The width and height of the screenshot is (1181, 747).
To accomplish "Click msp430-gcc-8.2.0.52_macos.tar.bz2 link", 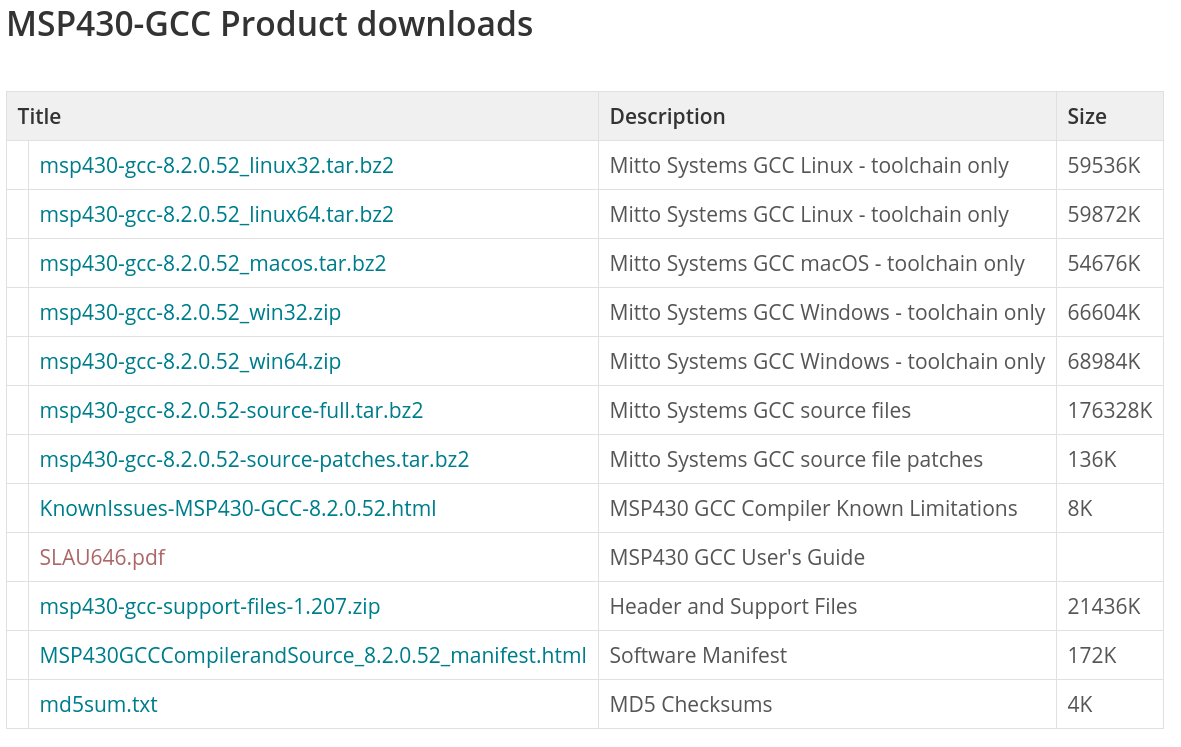I will pos(212,263).
